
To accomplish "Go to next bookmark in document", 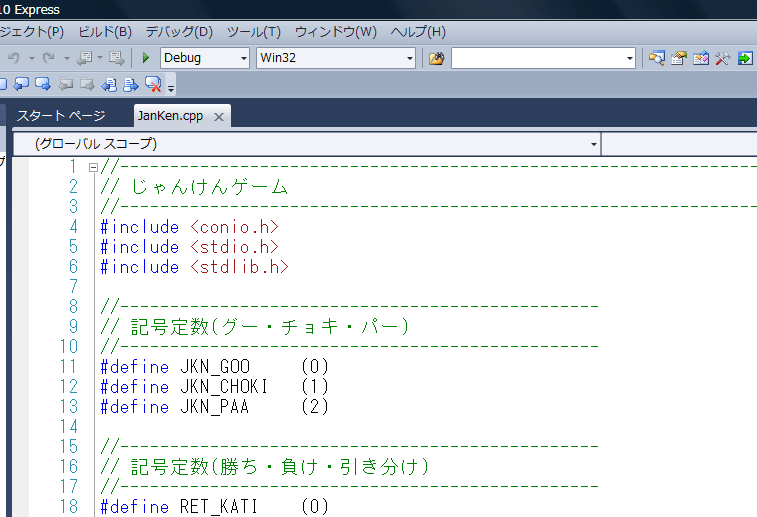I will (x=131, y=84).
